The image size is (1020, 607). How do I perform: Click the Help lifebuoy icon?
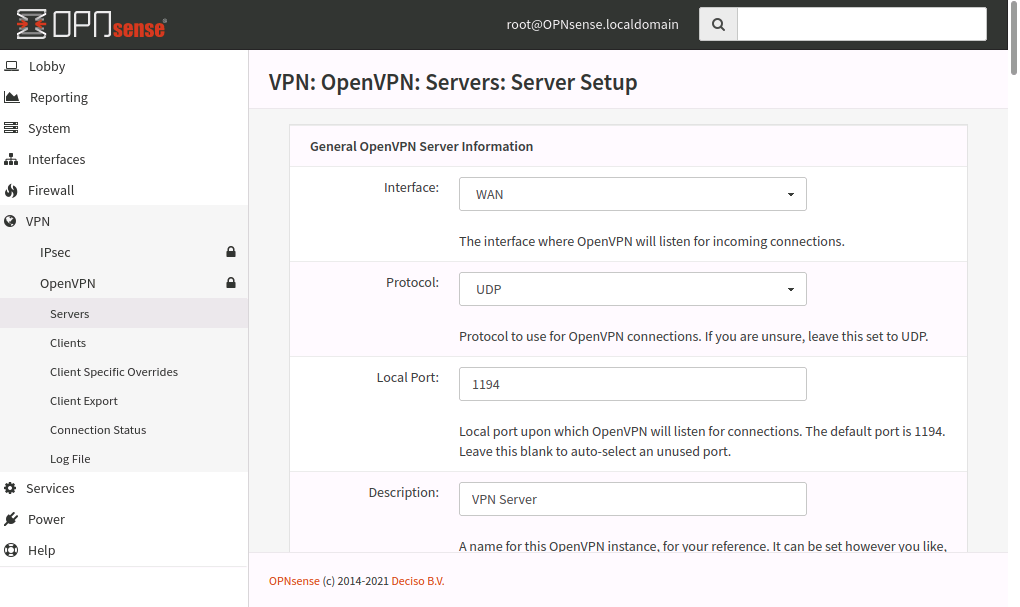(x=12, y=550)
